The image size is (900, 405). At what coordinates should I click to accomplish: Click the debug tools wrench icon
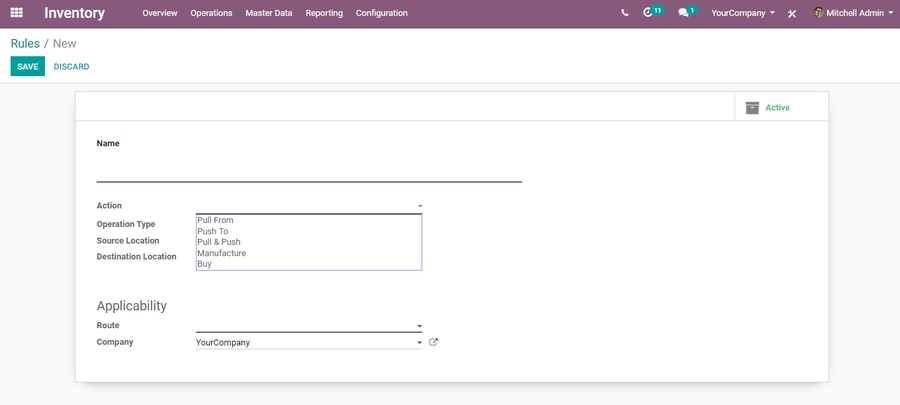(x=792, y=14)
